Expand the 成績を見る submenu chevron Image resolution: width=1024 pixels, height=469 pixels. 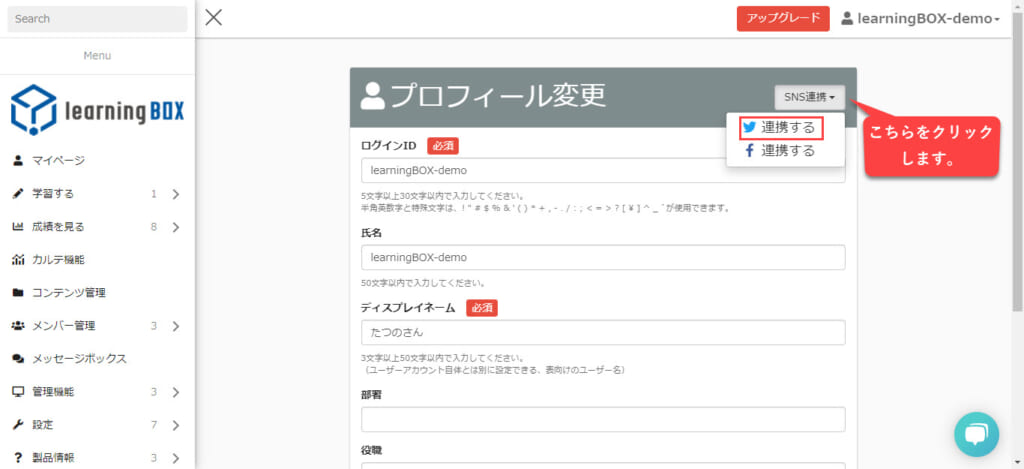tap(175, 227)
